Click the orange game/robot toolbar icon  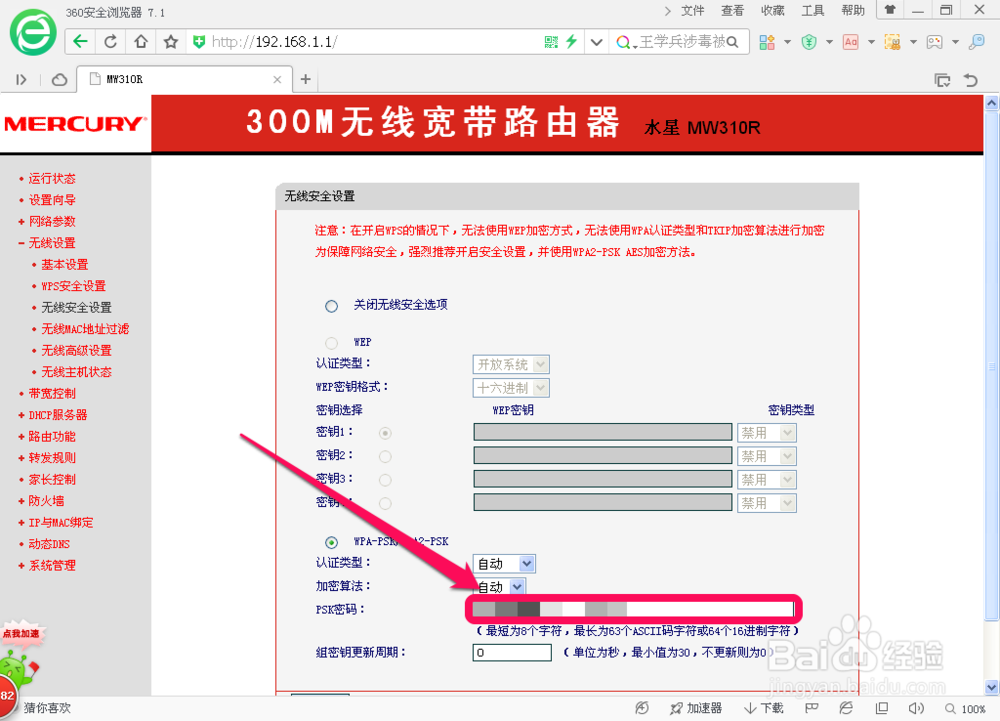click(892, 42)
